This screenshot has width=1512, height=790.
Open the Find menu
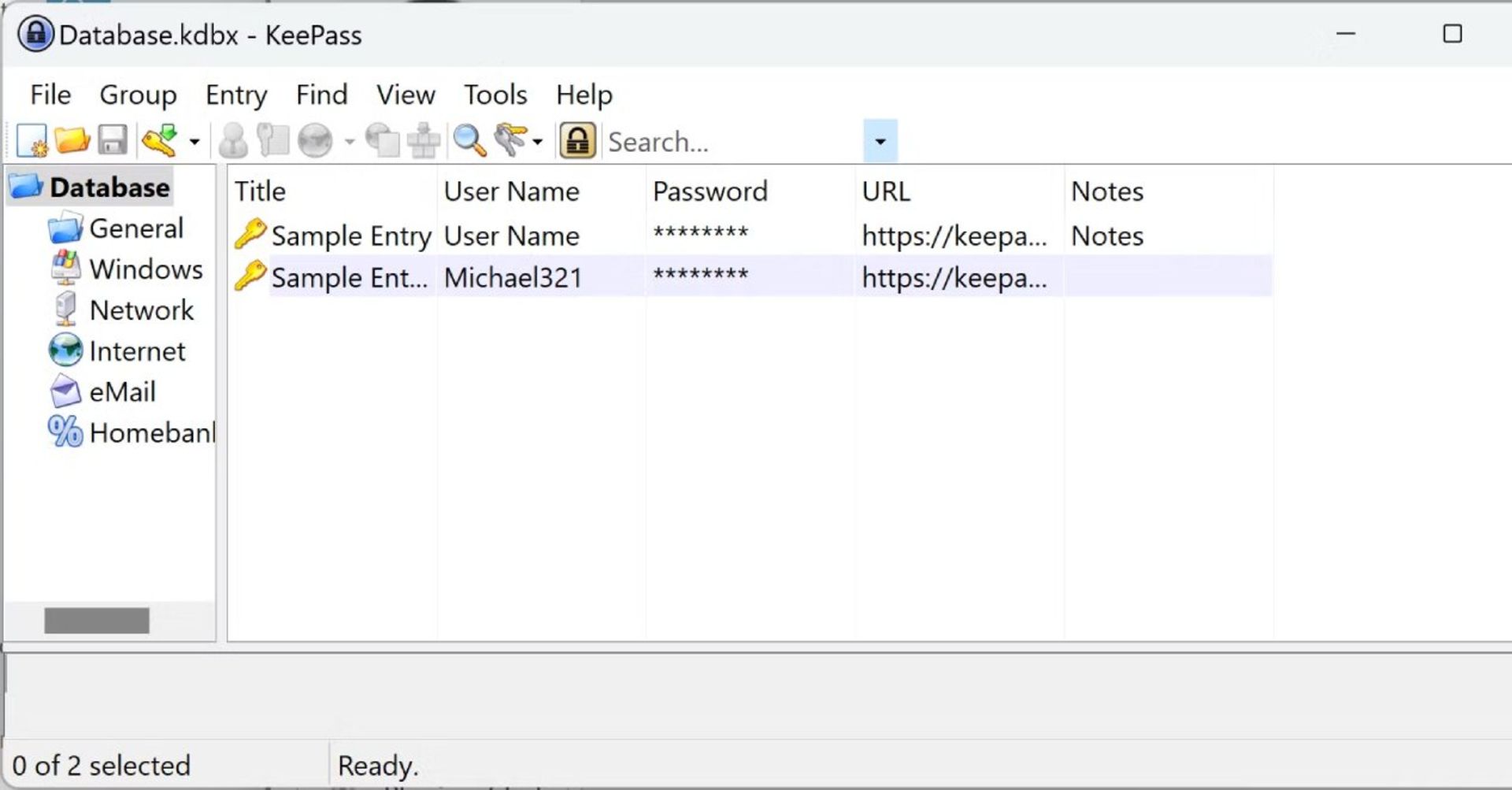coord(321,95)
